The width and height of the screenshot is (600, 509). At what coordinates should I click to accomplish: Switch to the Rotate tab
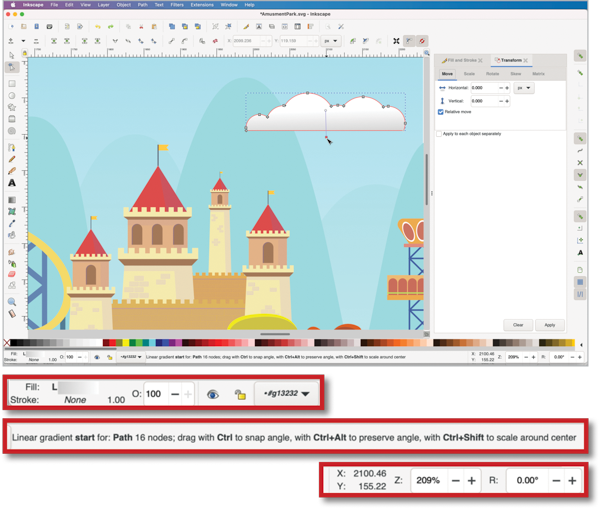(x=492, y=73)
